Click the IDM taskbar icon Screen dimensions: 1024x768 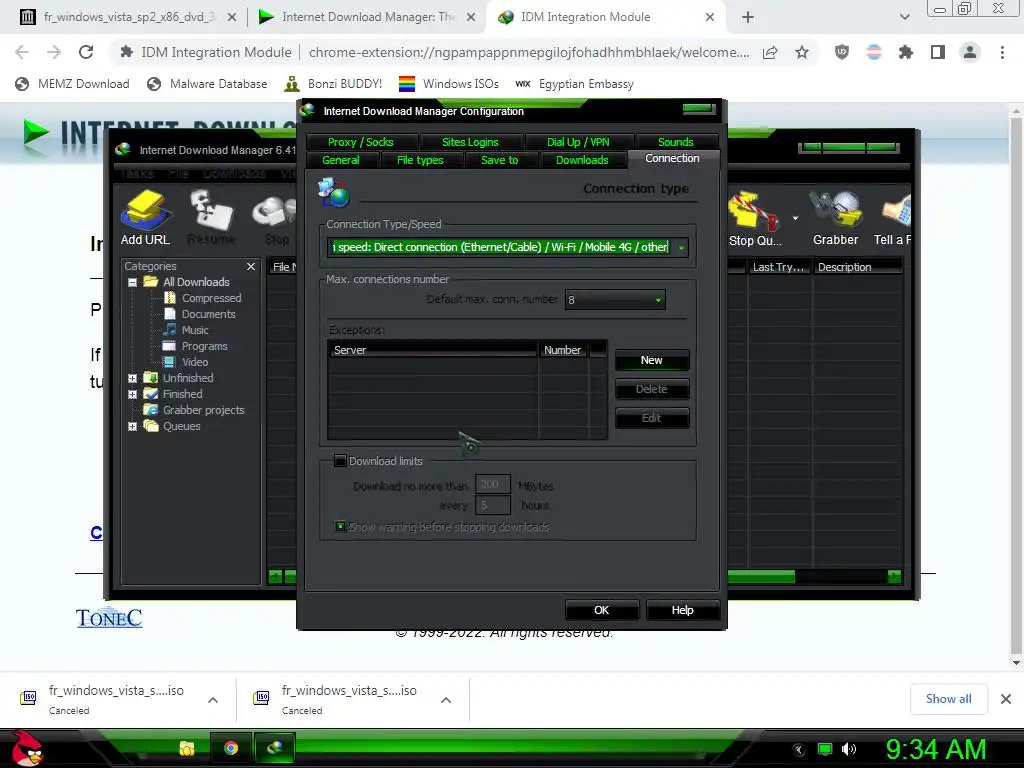tap(275, 748)
